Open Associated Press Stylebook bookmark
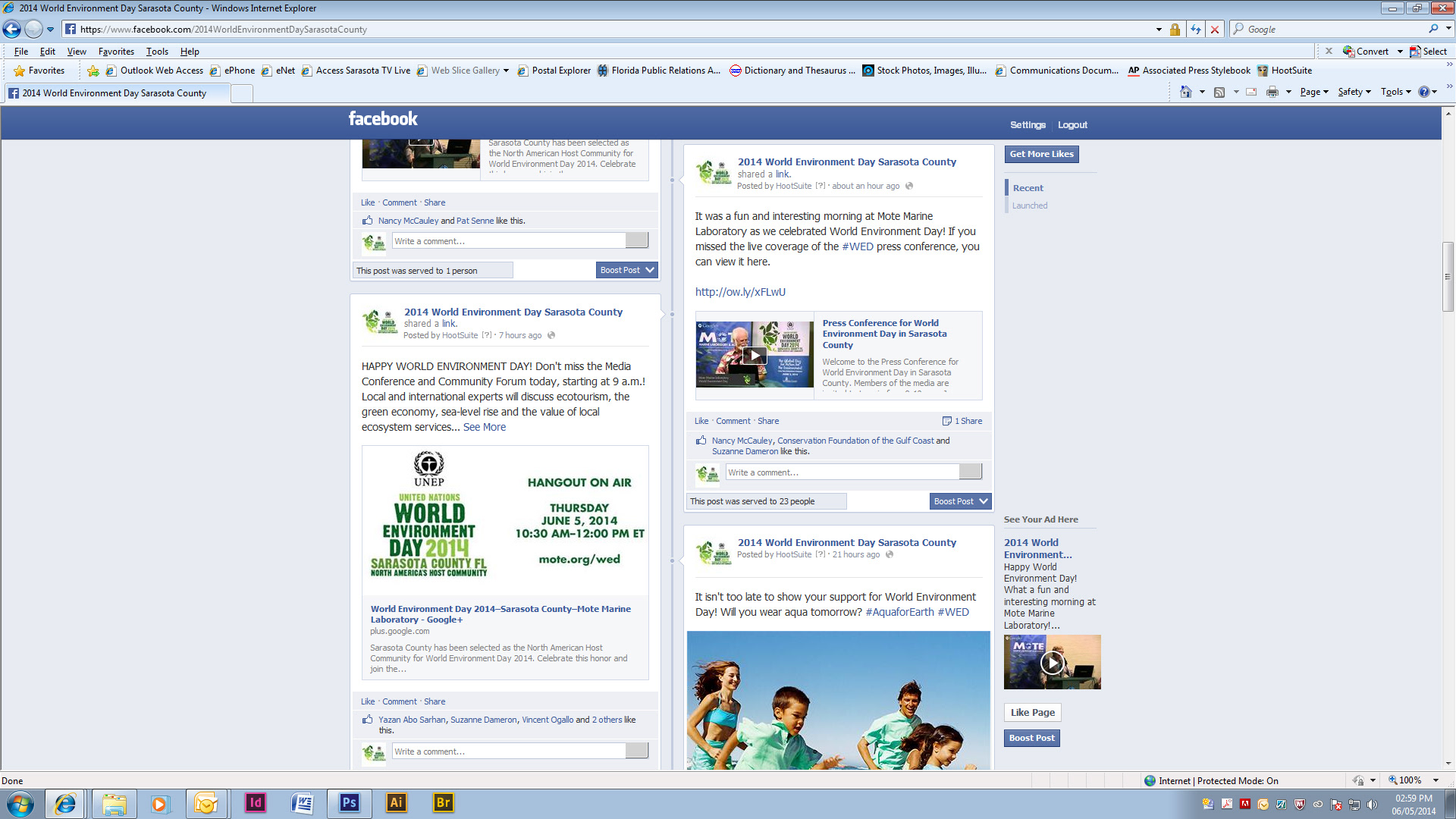 1189,71
